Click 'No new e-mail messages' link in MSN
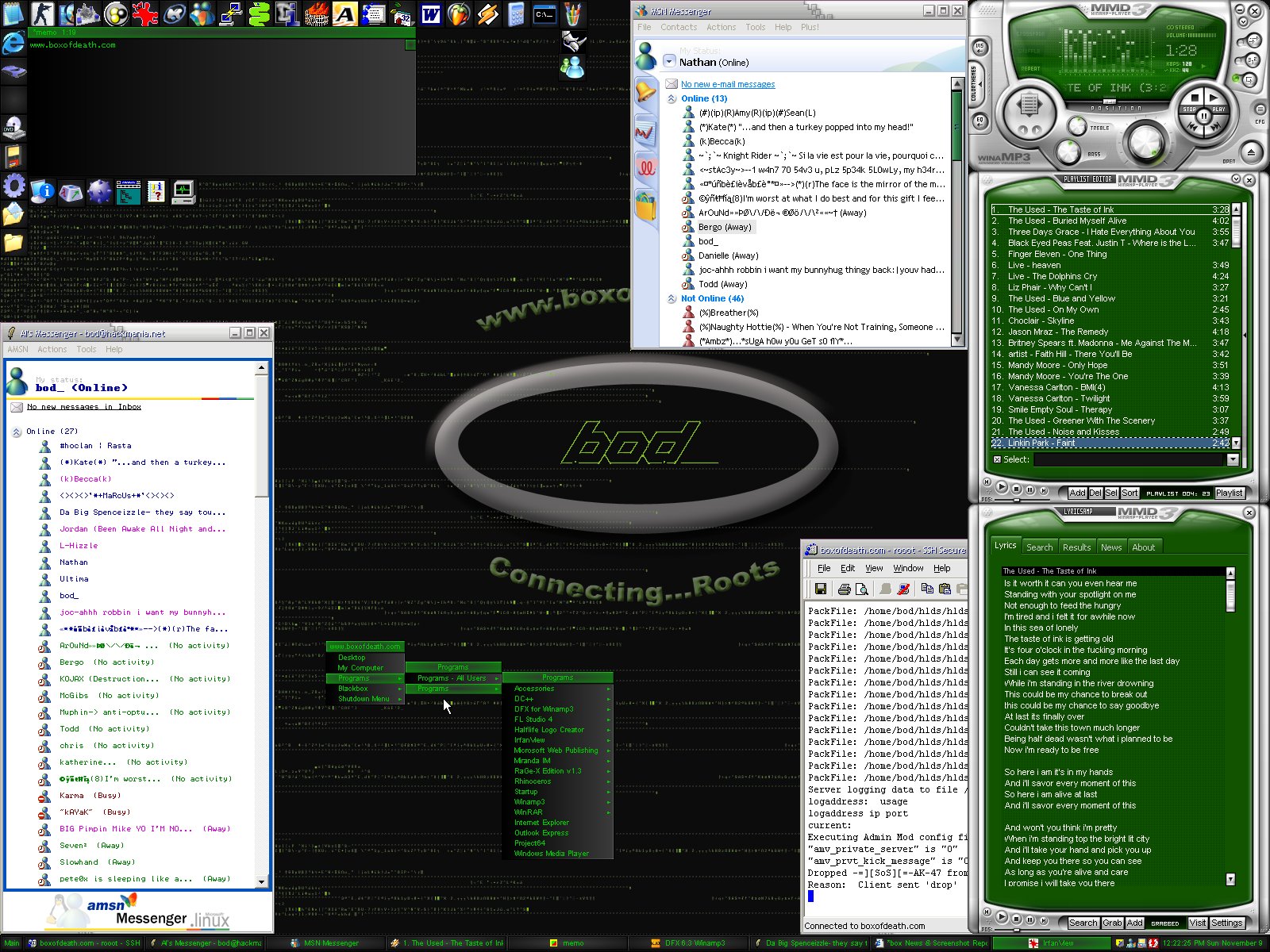 pos(728,84)
